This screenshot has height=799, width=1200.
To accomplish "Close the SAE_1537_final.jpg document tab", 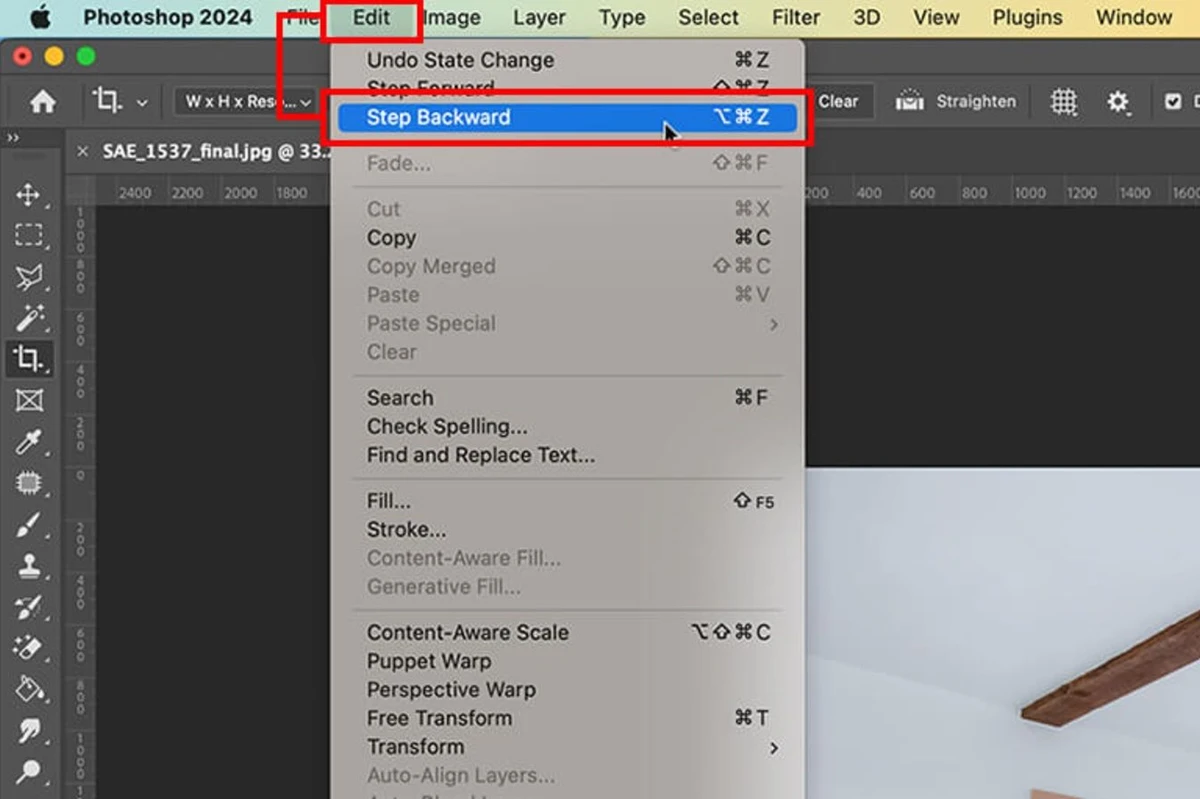I will click(83, 151).
